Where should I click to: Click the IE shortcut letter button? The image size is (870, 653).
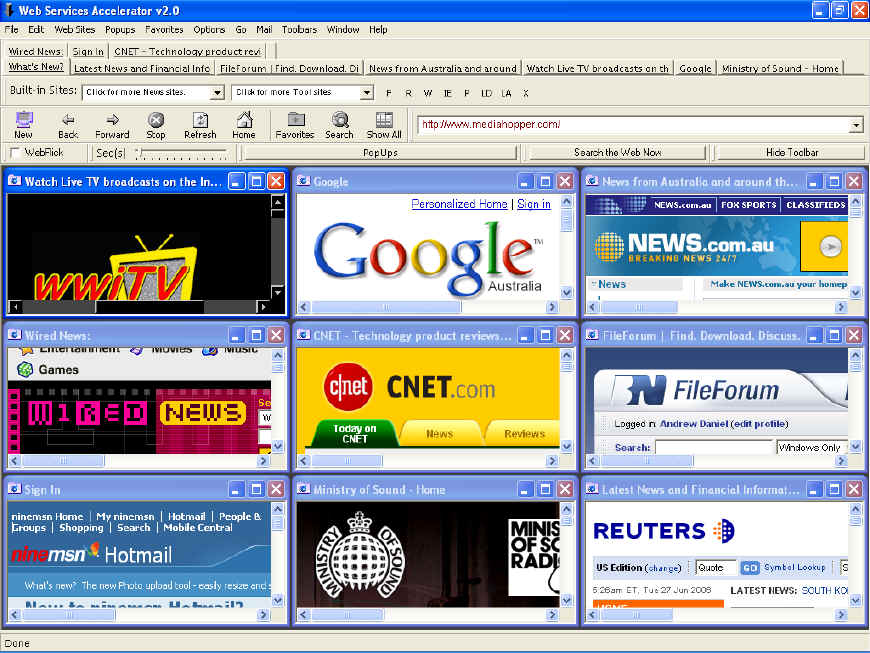point(447,93)
